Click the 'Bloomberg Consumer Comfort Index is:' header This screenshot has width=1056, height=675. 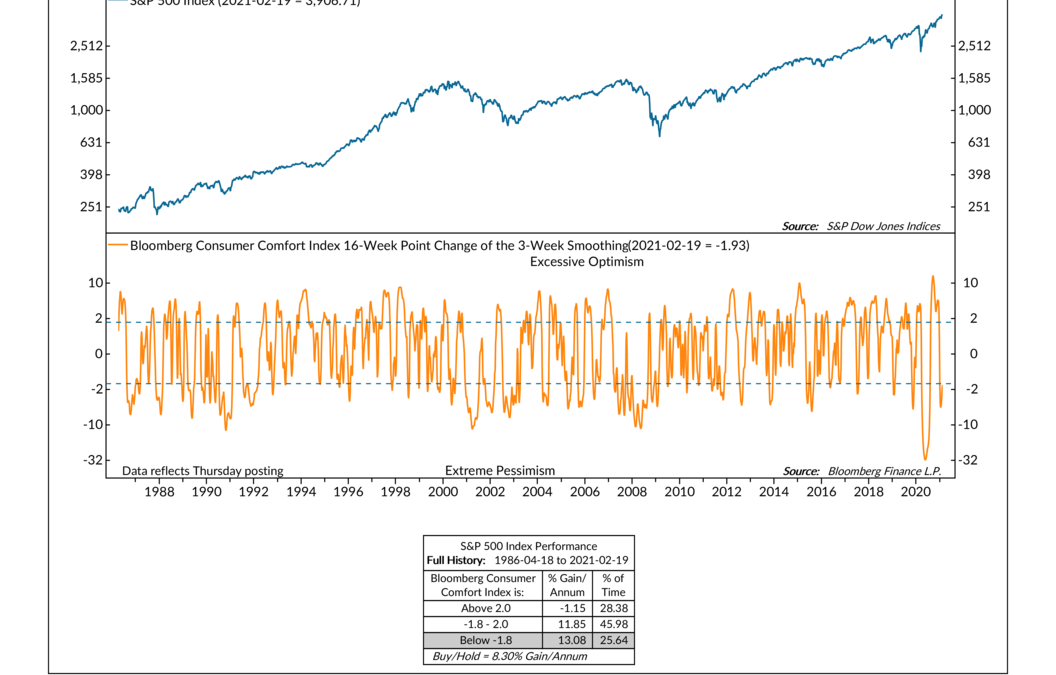(x=483, y=585)
